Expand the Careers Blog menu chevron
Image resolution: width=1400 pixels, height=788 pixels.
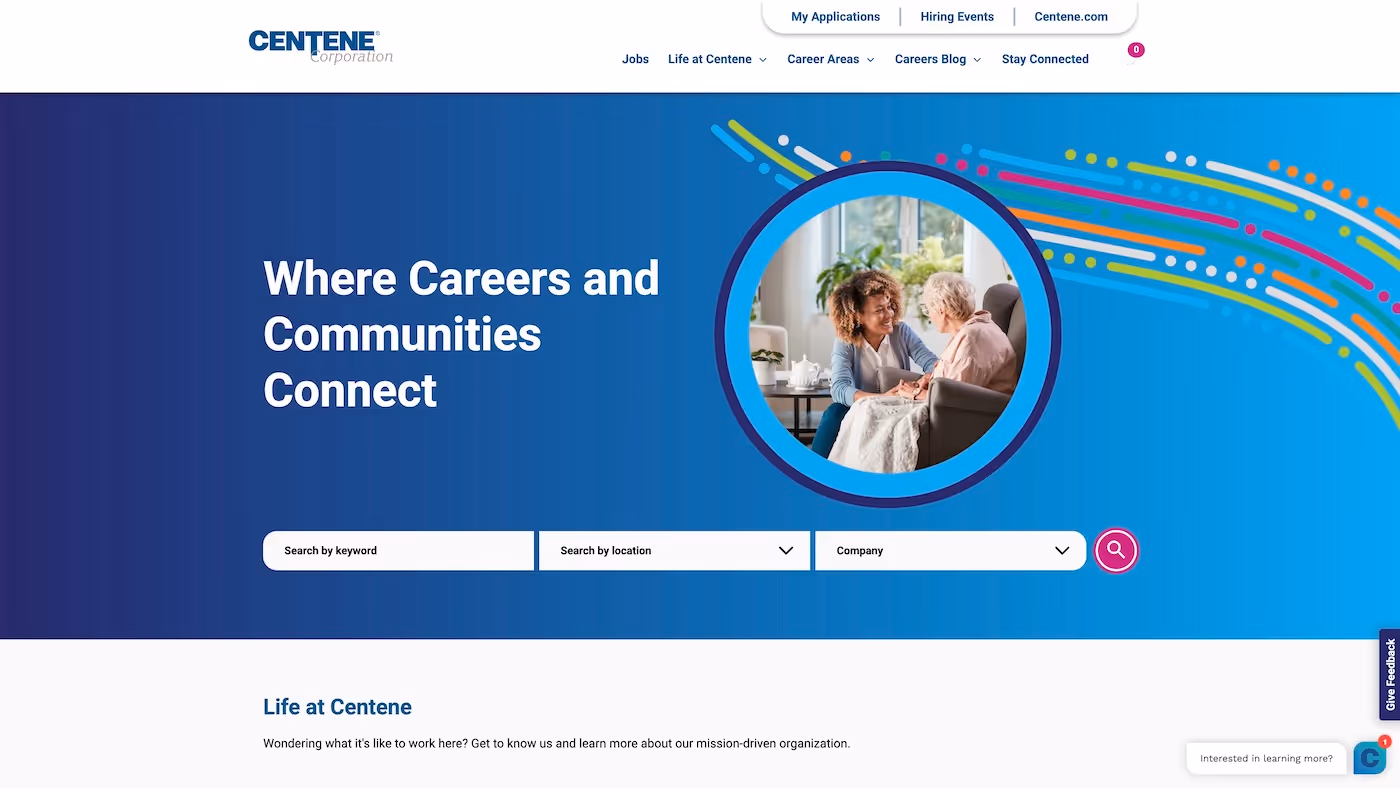point(977,59)
